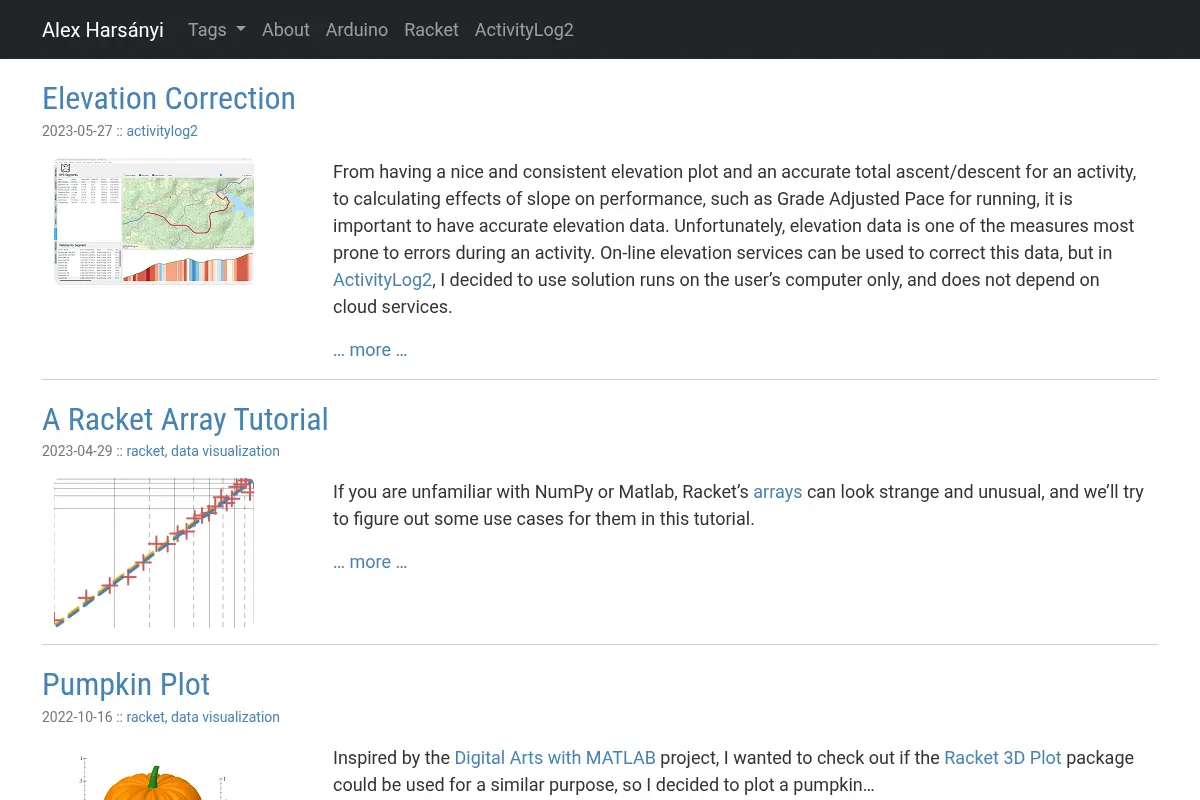The height and width of the screenshot is (800, 1200).
Task: Open the About page
Action: point(286,30)
